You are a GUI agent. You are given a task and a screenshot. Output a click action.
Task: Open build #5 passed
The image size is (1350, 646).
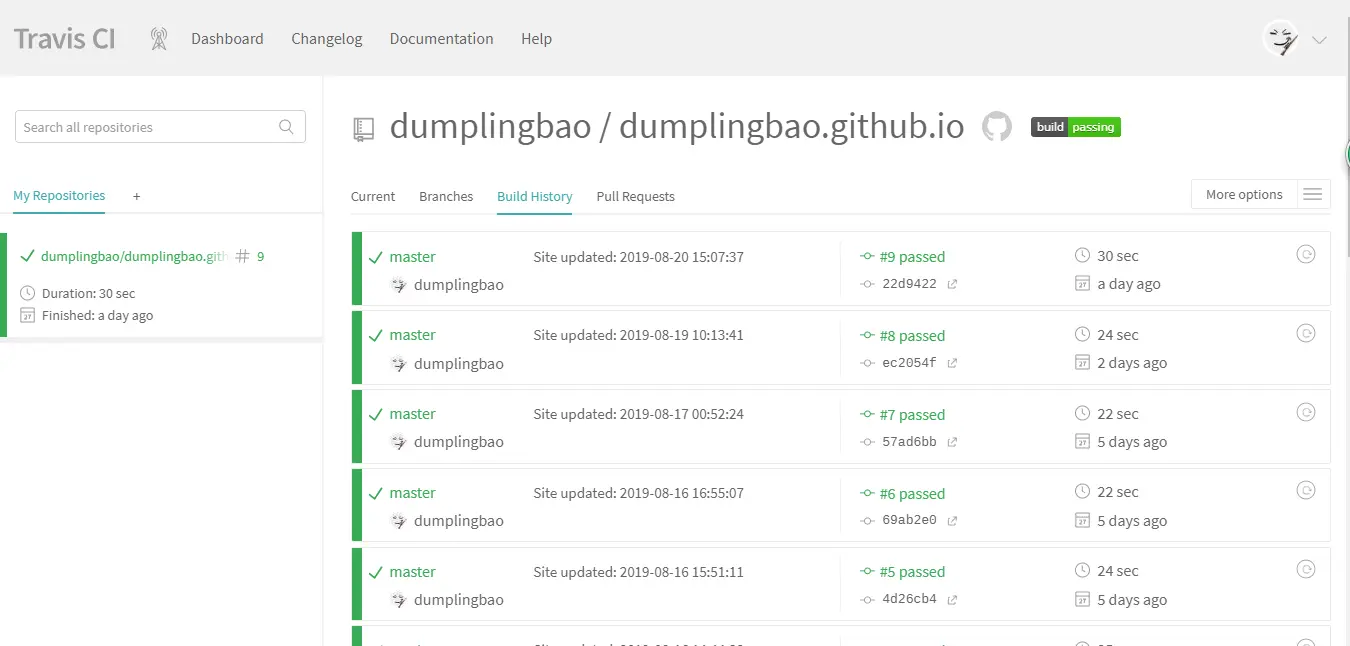click(x=912, y=572)
